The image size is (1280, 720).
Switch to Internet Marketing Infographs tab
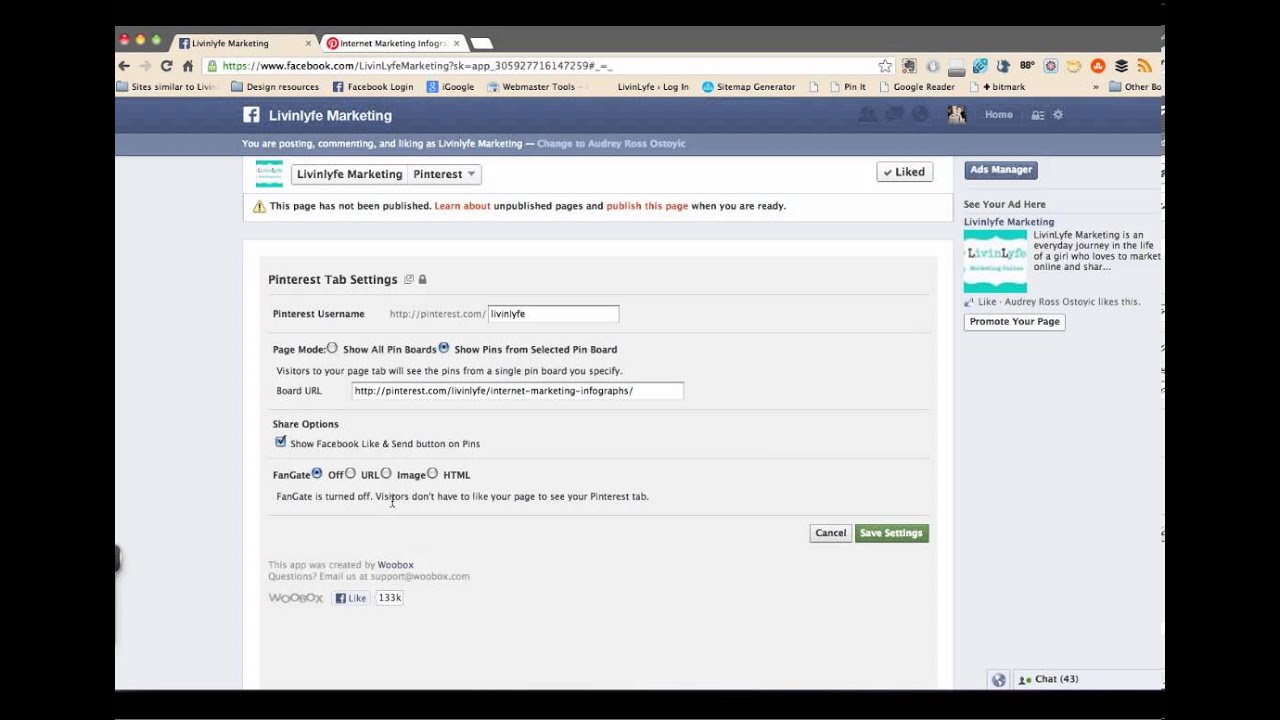tap(393, 44)
